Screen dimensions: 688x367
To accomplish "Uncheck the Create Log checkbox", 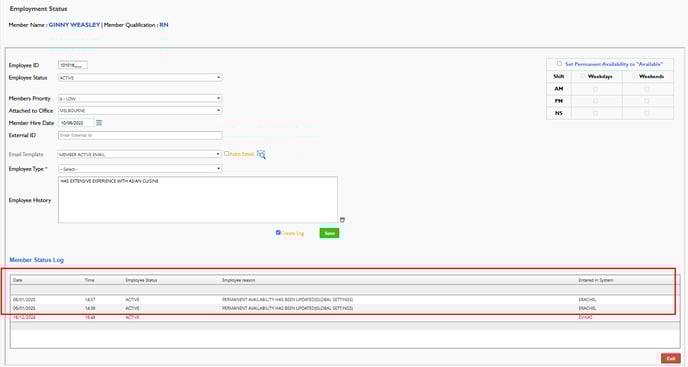I will point(278,233).
